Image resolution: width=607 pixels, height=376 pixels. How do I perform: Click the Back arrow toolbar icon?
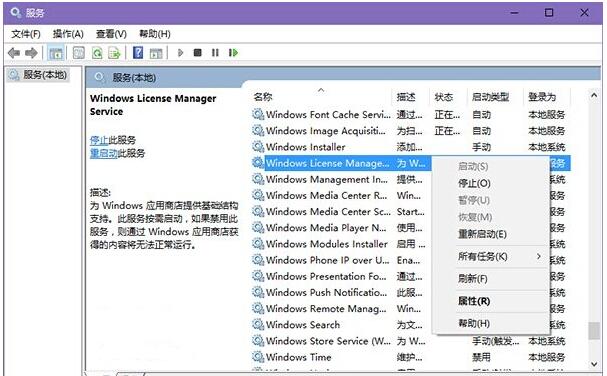14,53
